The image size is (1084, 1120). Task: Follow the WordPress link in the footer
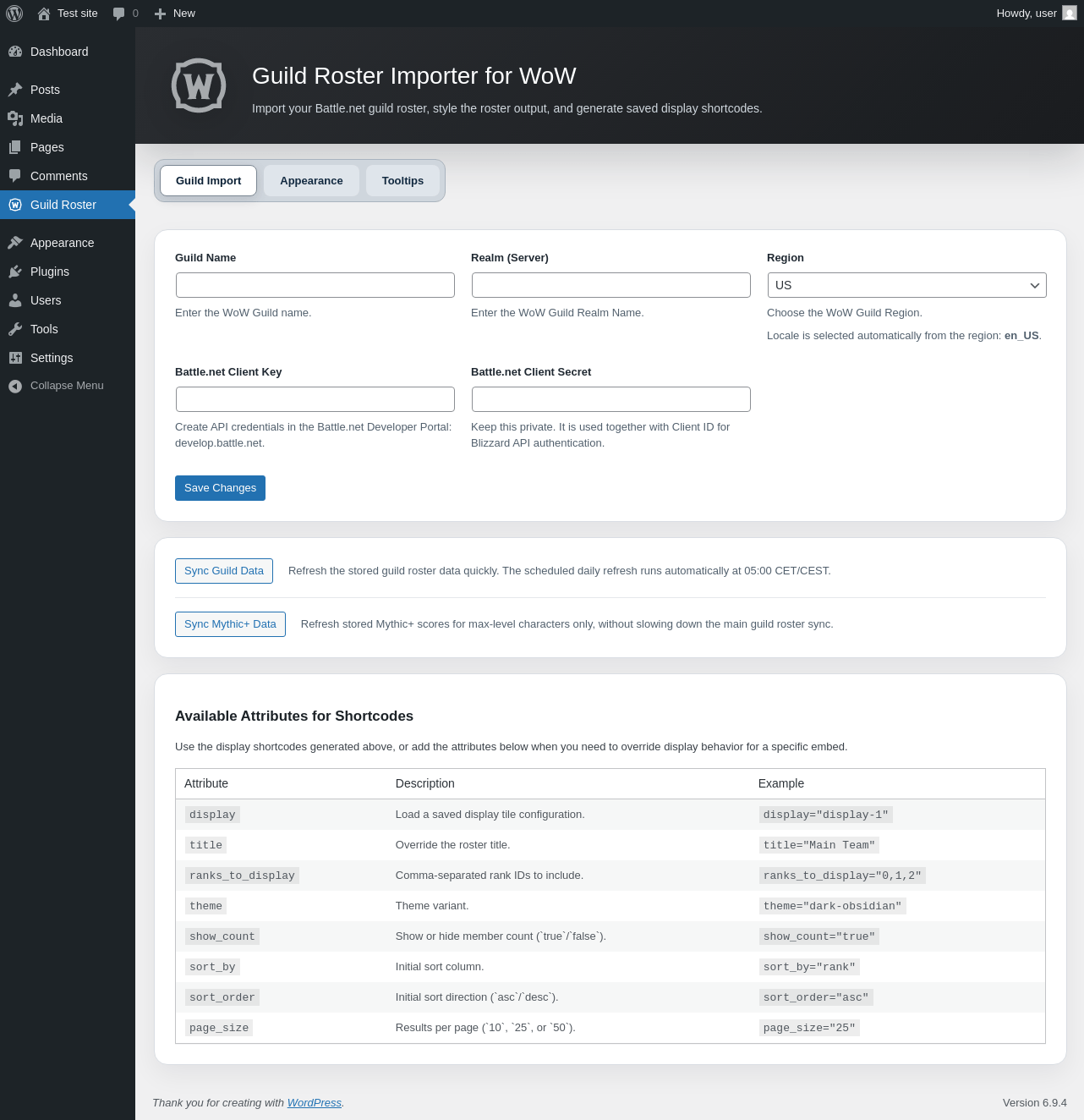(x=315, y=1103)
